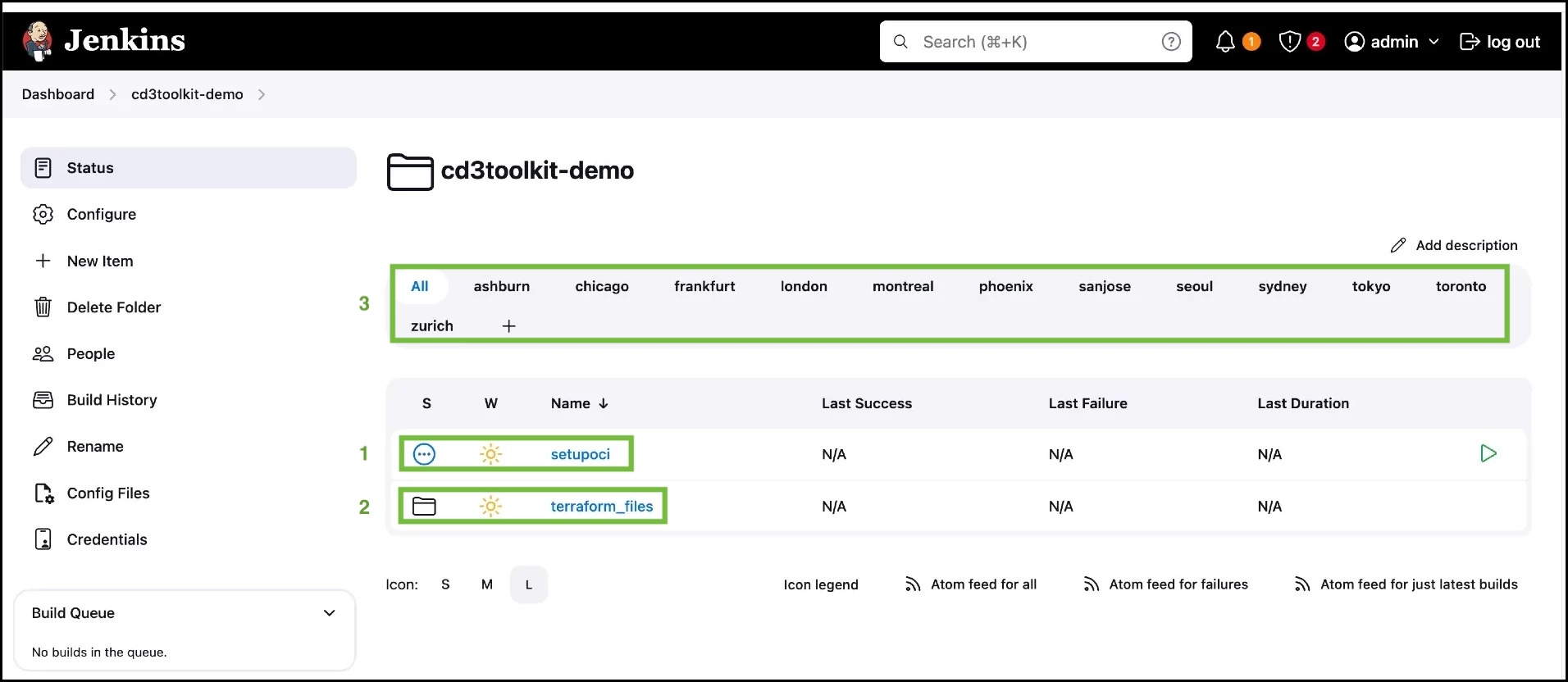Click the notifications bell icon
This screenshot has width=1568, height=682.
[1224, 42]
